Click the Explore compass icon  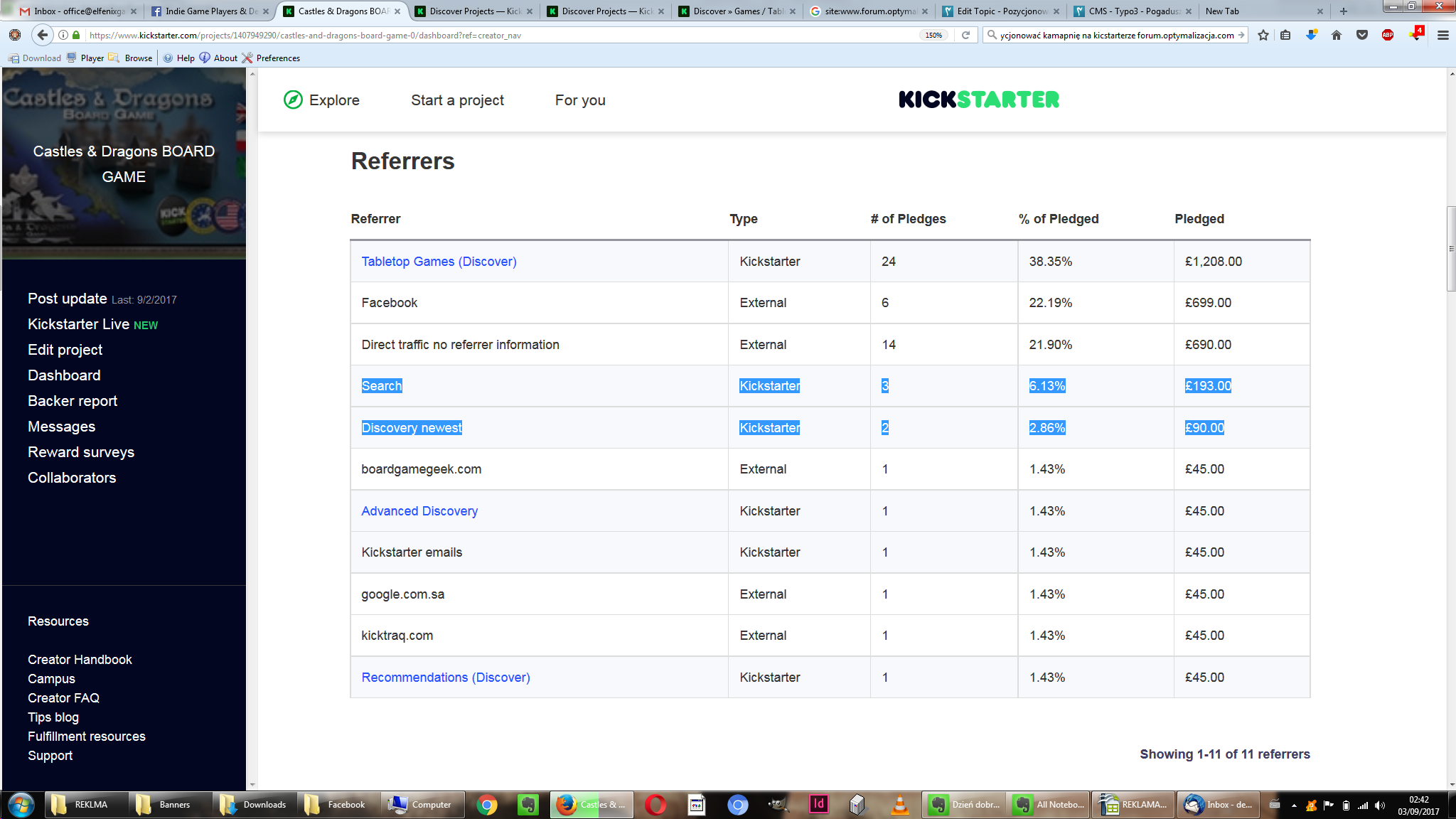[x=293, y=100]
